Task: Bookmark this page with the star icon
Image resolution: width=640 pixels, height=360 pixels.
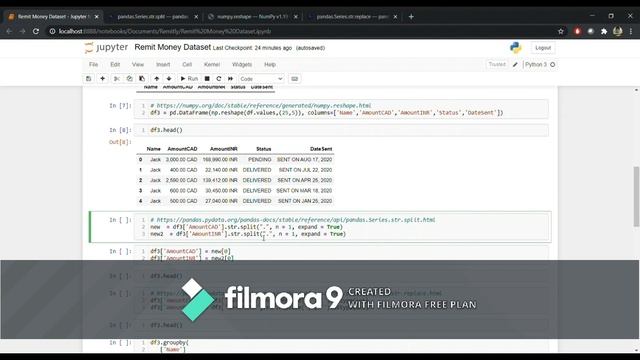Action: point(561,31)
